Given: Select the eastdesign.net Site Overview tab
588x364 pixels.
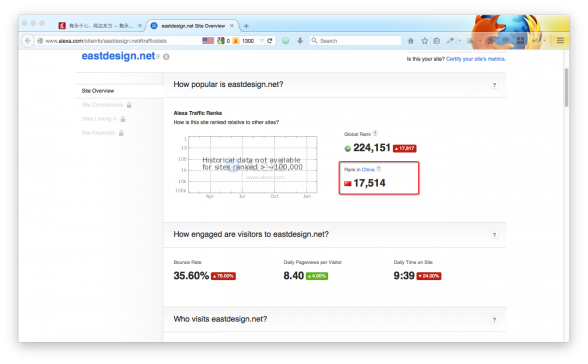Looking at the screenshot, I should 193,26.
